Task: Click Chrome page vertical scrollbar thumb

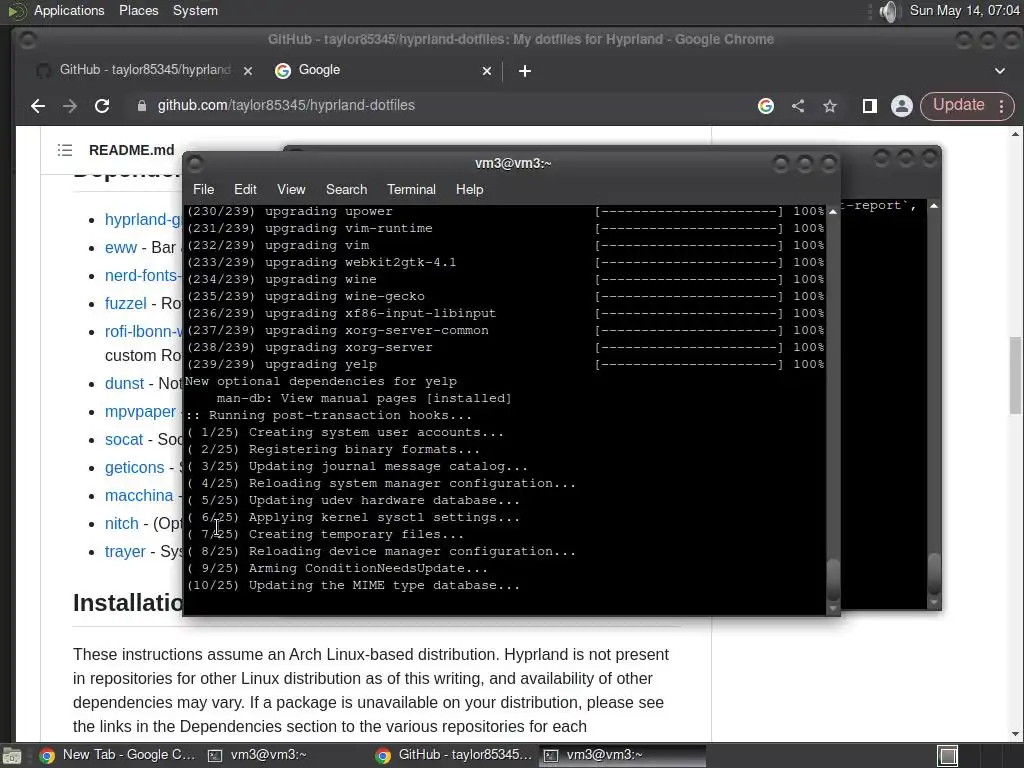Action: pyautogui.click(x=1015, y=376)
